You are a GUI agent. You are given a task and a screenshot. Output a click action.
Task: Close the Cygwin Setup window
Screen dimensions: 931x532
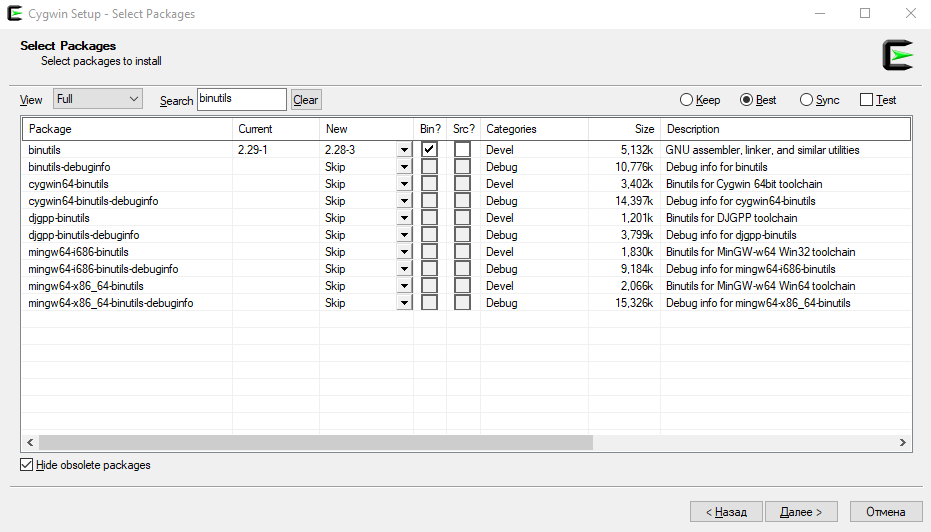pyautogui.click(x=911, y=13)
